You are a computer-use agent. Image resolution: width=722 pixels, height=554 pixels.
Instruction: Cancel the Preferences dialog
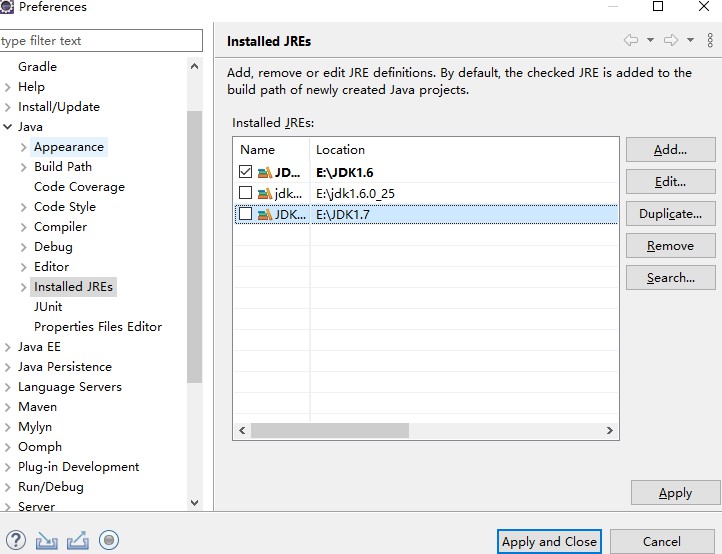click(x=662, y=542)
